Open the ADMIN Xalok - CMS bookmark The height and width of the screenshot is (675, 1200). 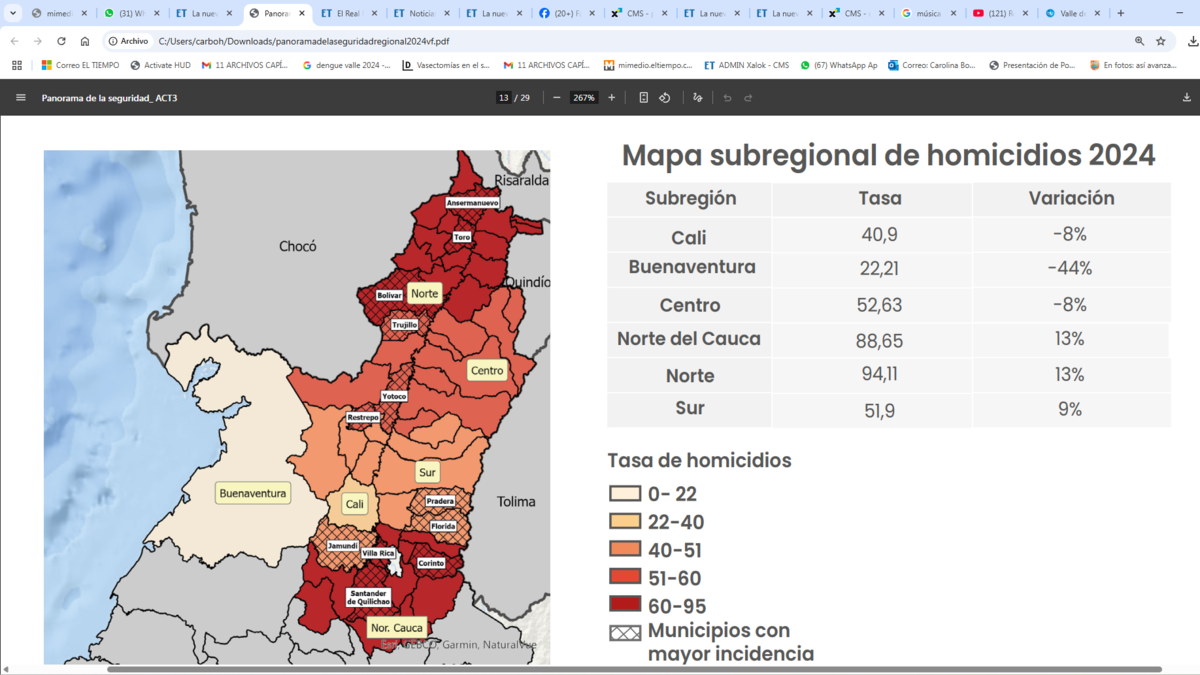pyautogui.click(x=746, y=65)
